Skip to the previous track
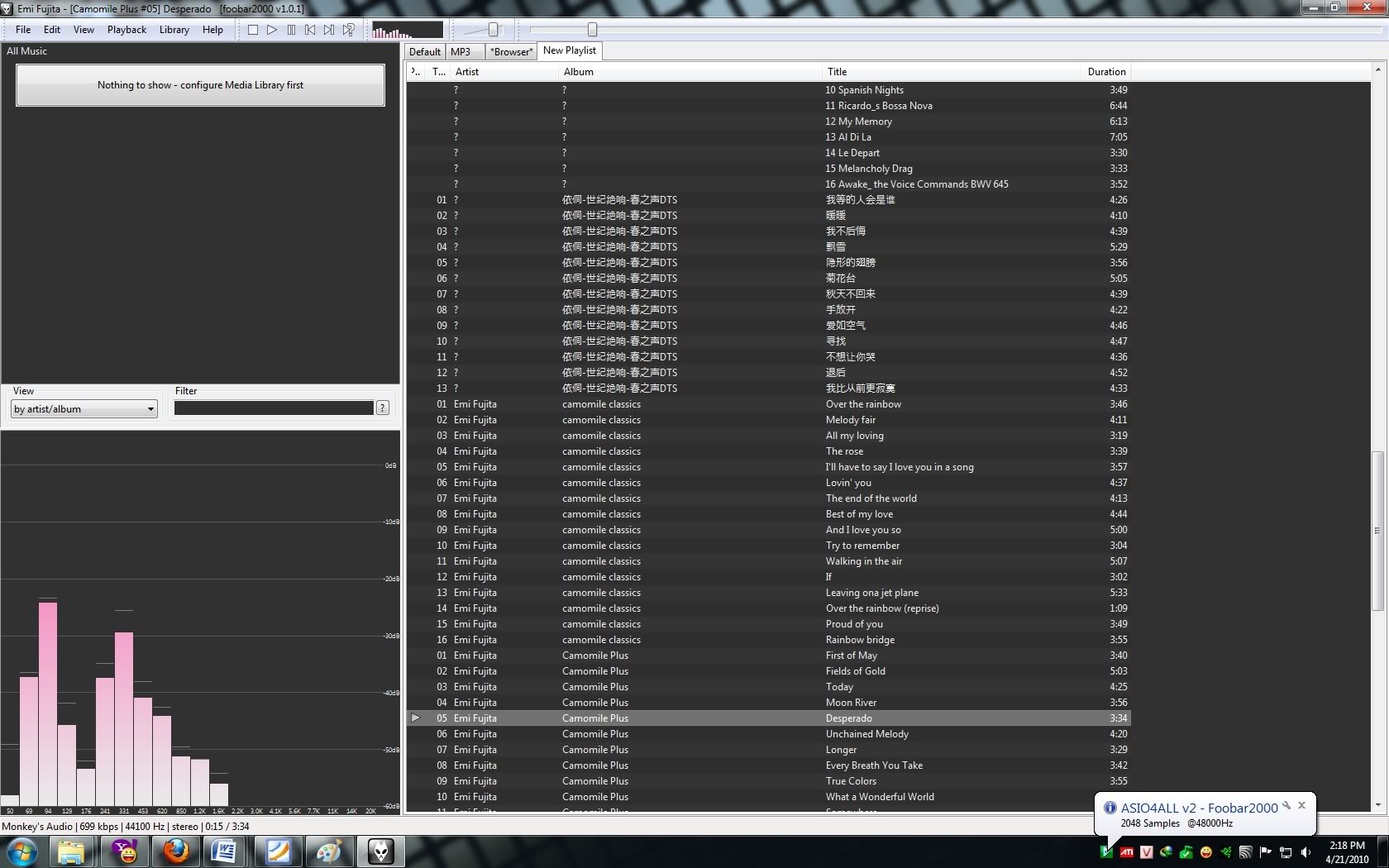 tap(310, 30)
